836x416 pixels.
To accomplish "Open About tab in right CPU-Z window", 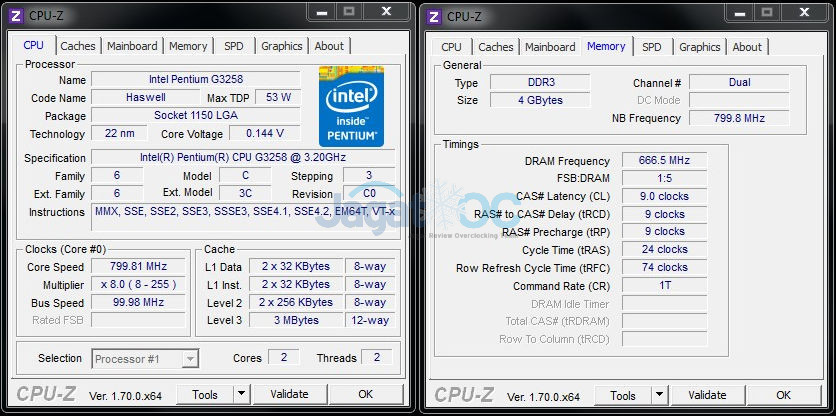I will tap(747, 47).
